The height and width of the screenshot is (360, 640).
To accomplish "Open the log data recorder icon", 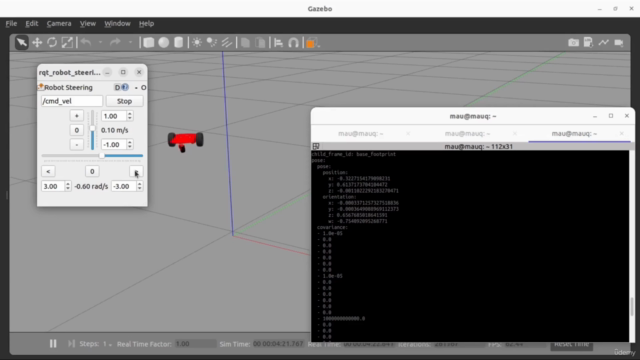I will click(x=588, y=42).
